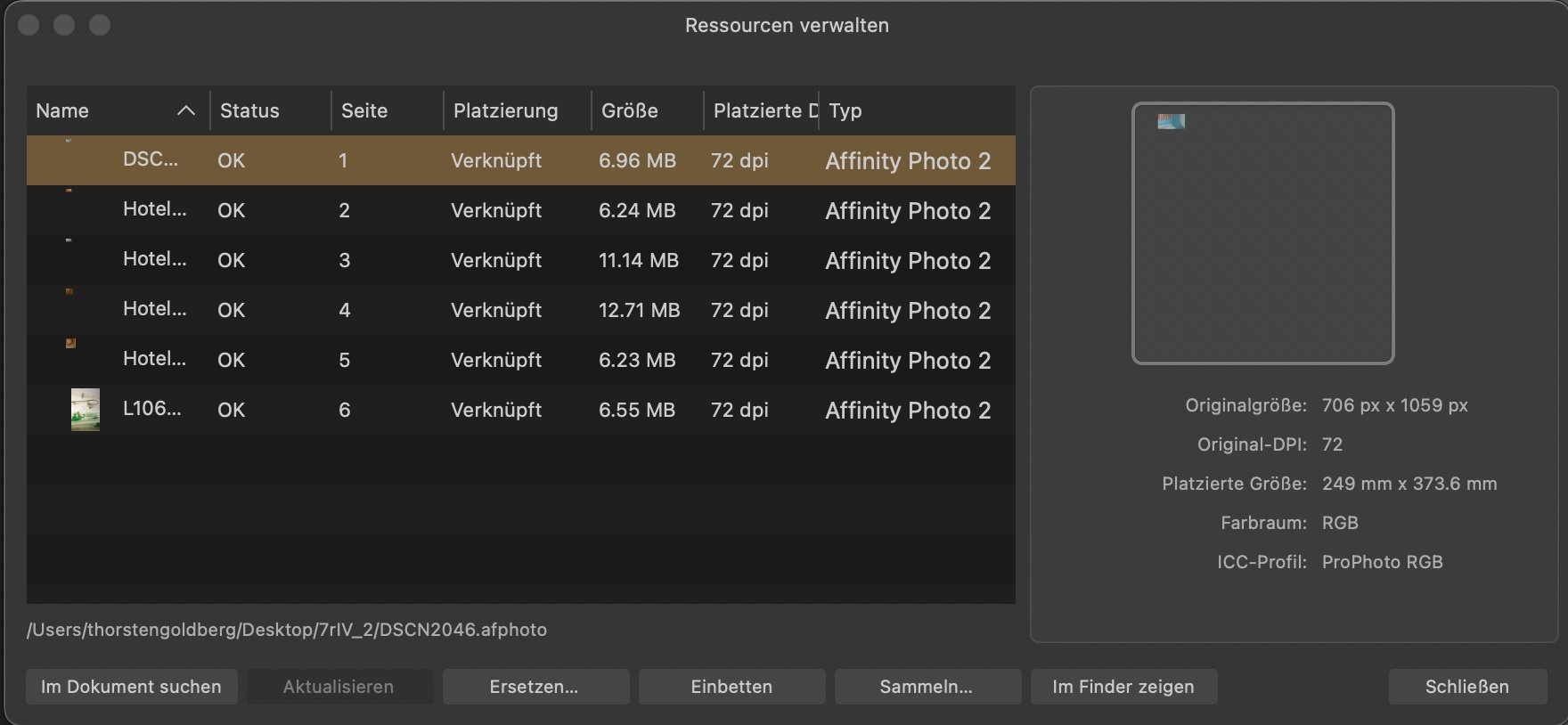1568x725 pixels.
Task: Click the DSCN2046.afphoto file path text
Action: point(287,630)
